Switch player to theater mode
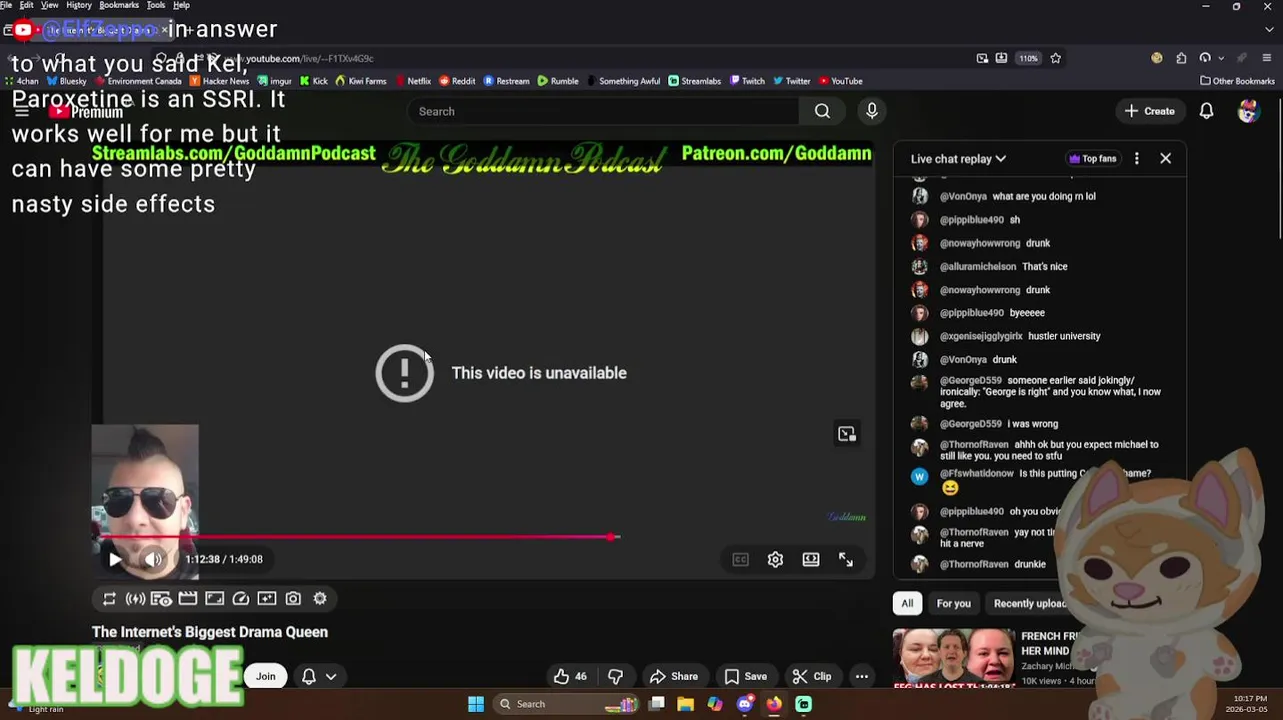Viewport: 1283px width, 720px height. 811,560
